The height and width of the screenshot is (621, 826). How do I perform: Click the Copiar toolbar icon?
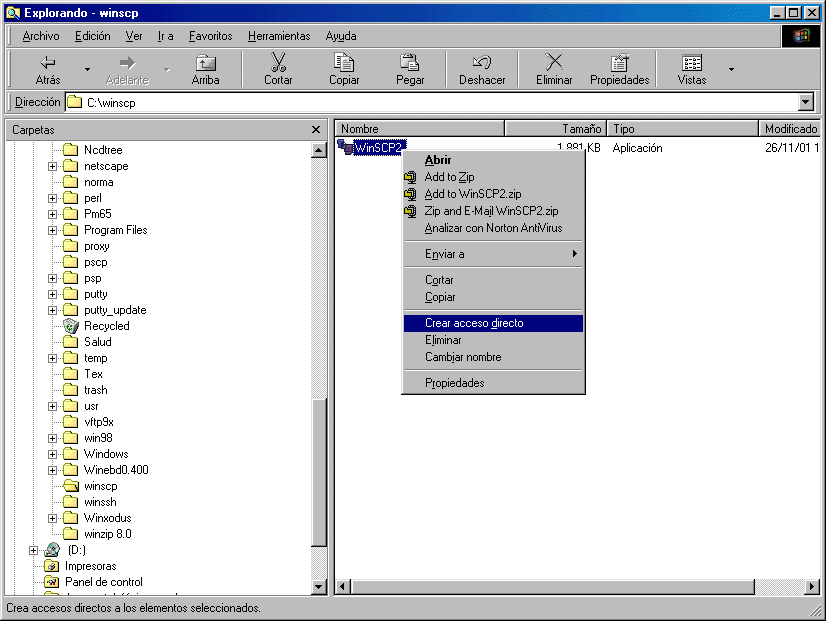[x=344, y=62]
